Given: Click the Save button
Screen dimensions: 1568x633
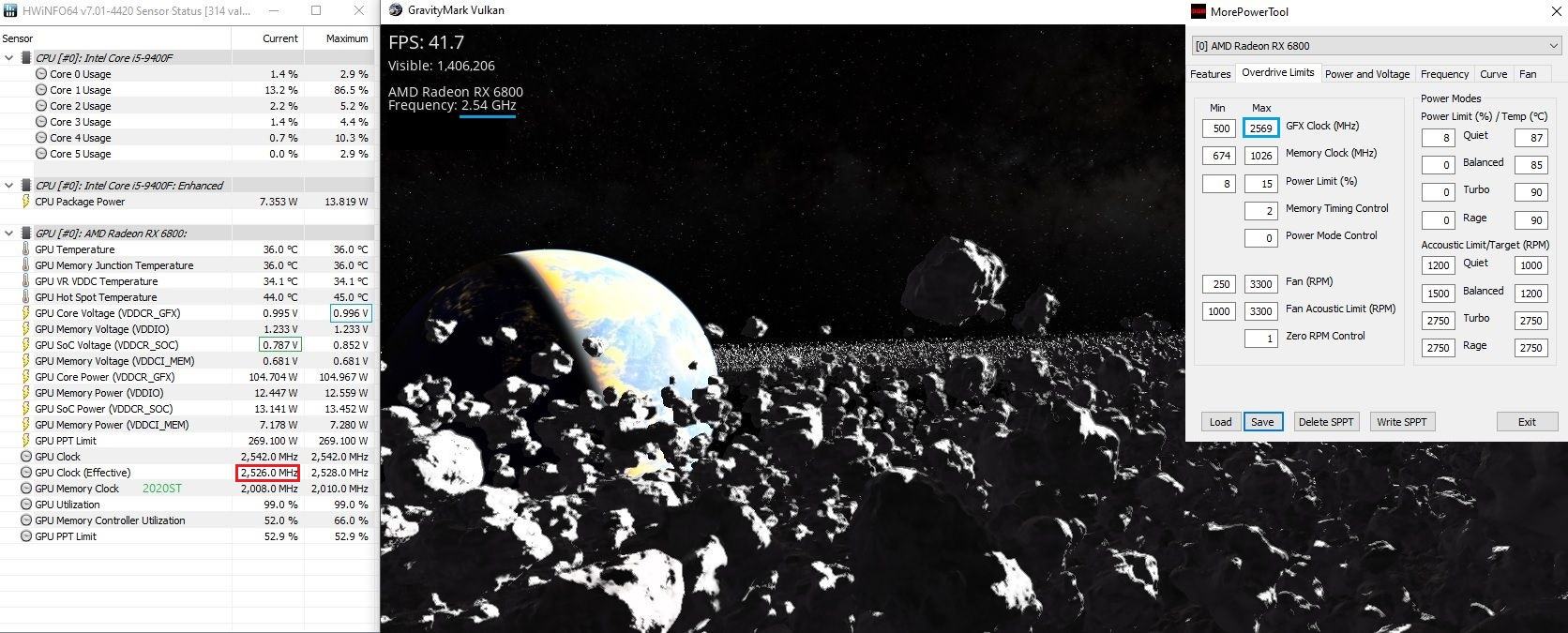Looking at the screenshot, I should click(x=1262, y=422).
